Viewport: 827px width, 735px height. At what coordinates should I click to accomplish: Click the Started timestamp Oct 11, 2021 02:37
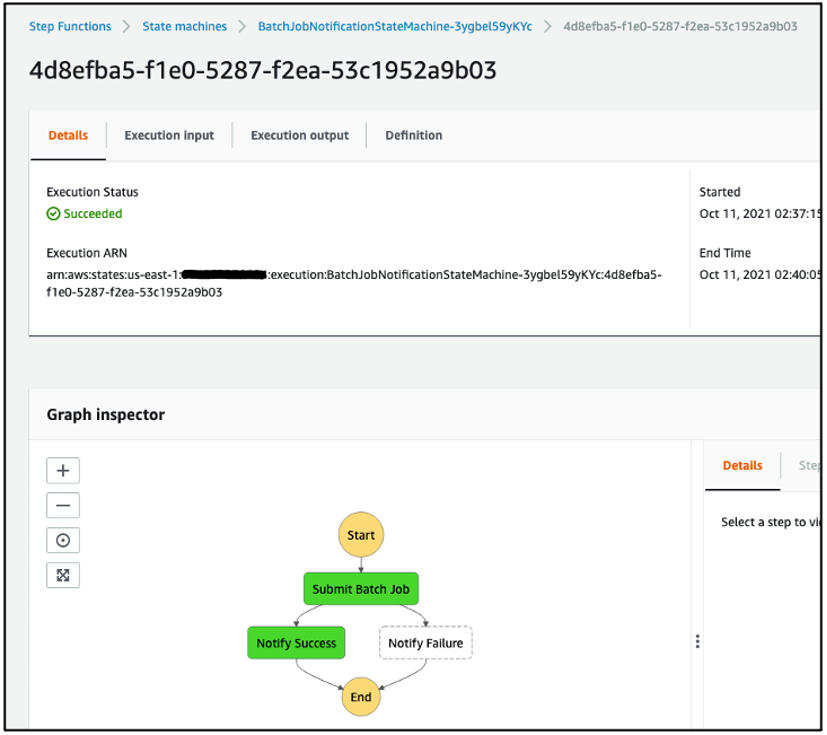(x=760, y=214)
